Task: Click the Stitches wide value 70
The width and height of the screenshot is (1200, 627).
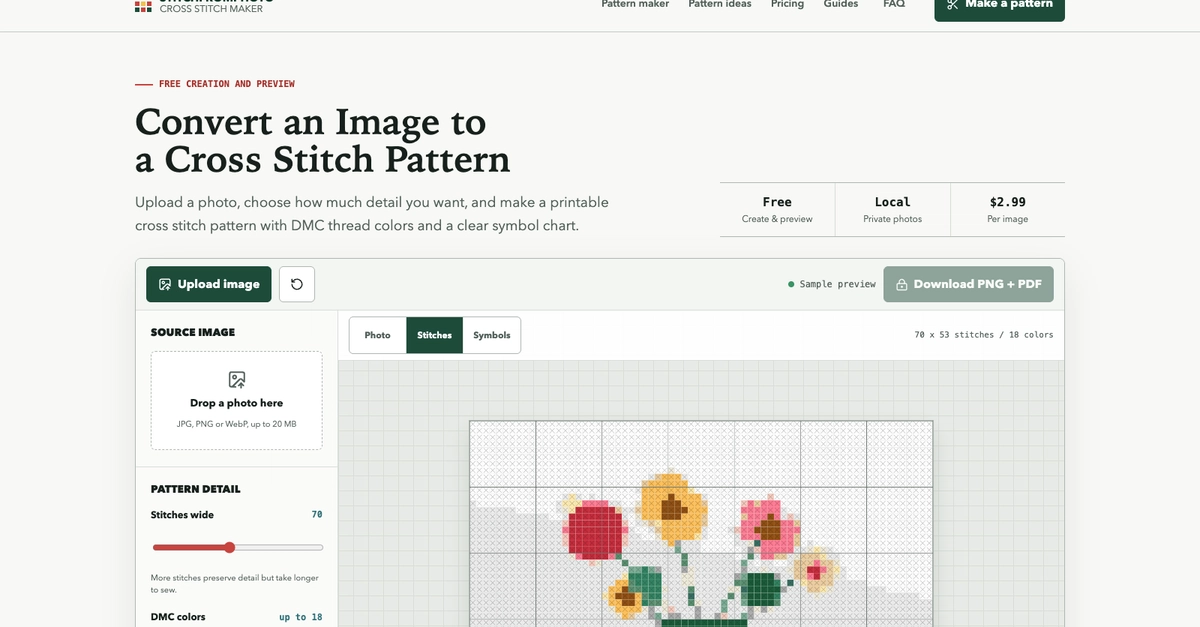Action: click(317, 515)
